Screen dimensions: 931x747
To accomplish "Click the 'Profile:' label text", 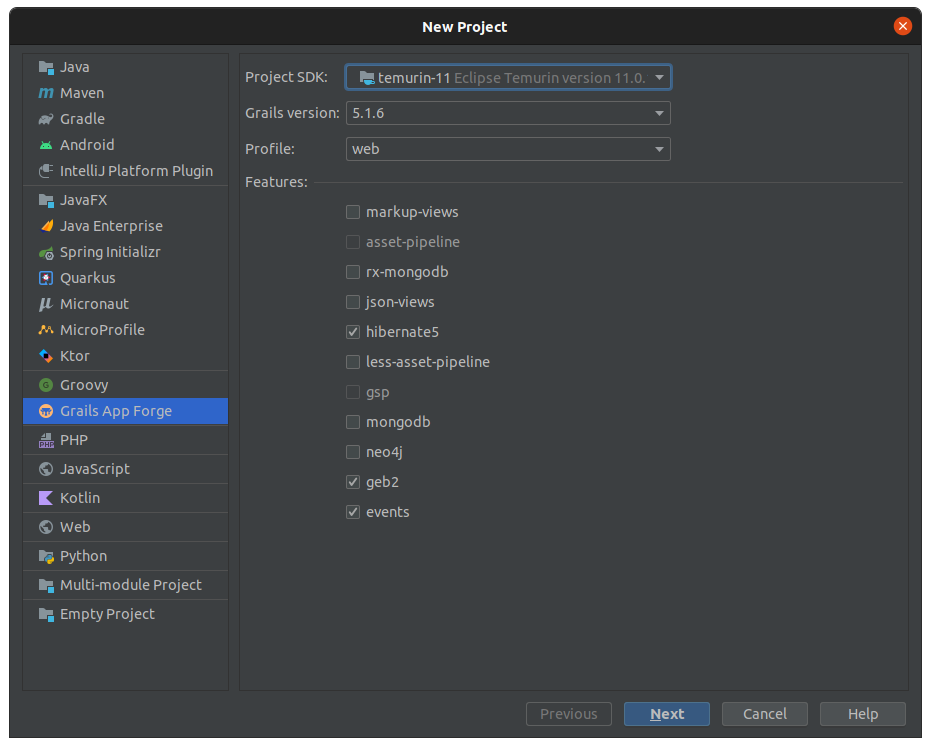I will click(270, 148).
